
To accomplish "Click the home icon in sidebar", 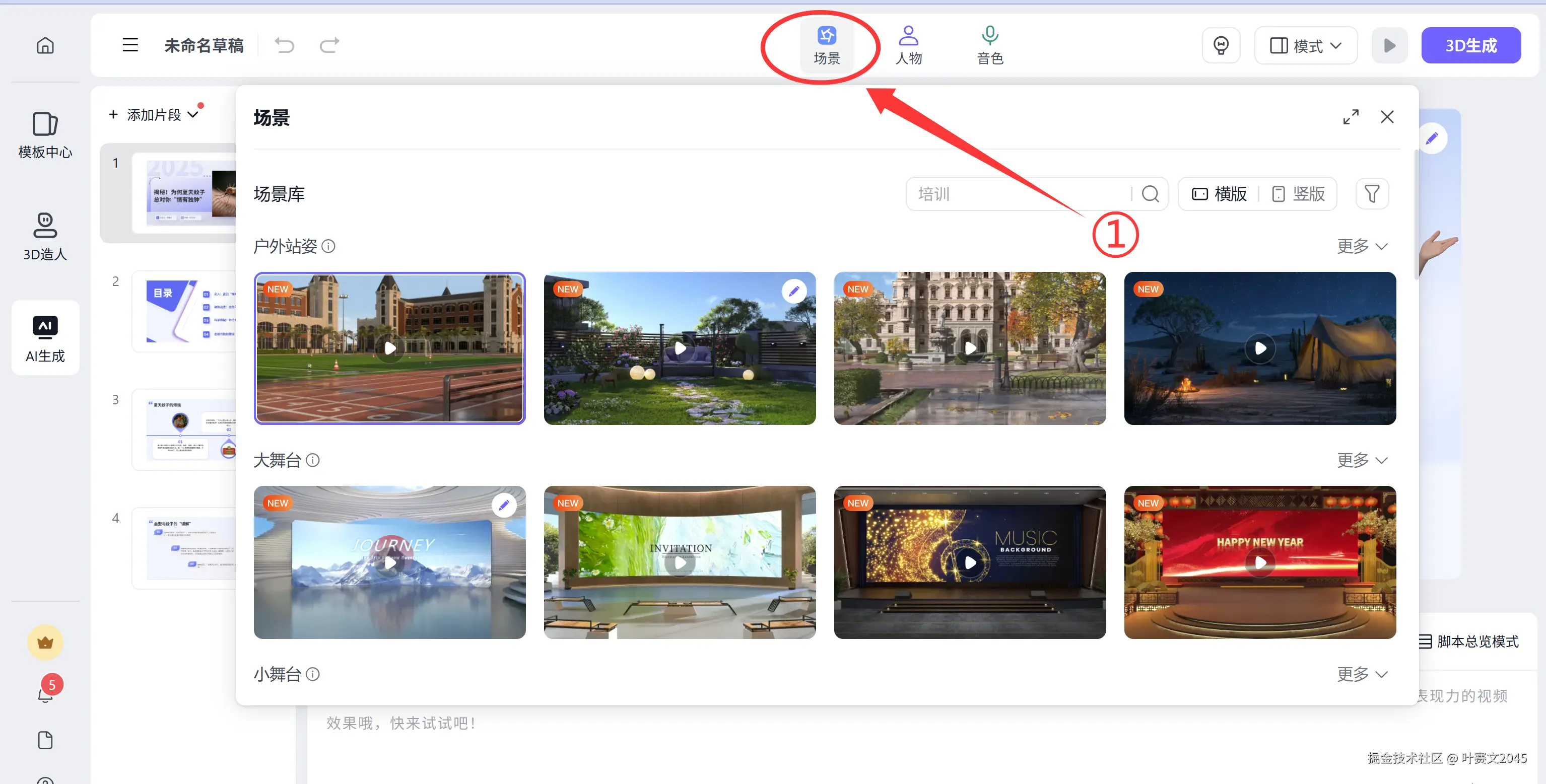I will click(x=45, y=46).
